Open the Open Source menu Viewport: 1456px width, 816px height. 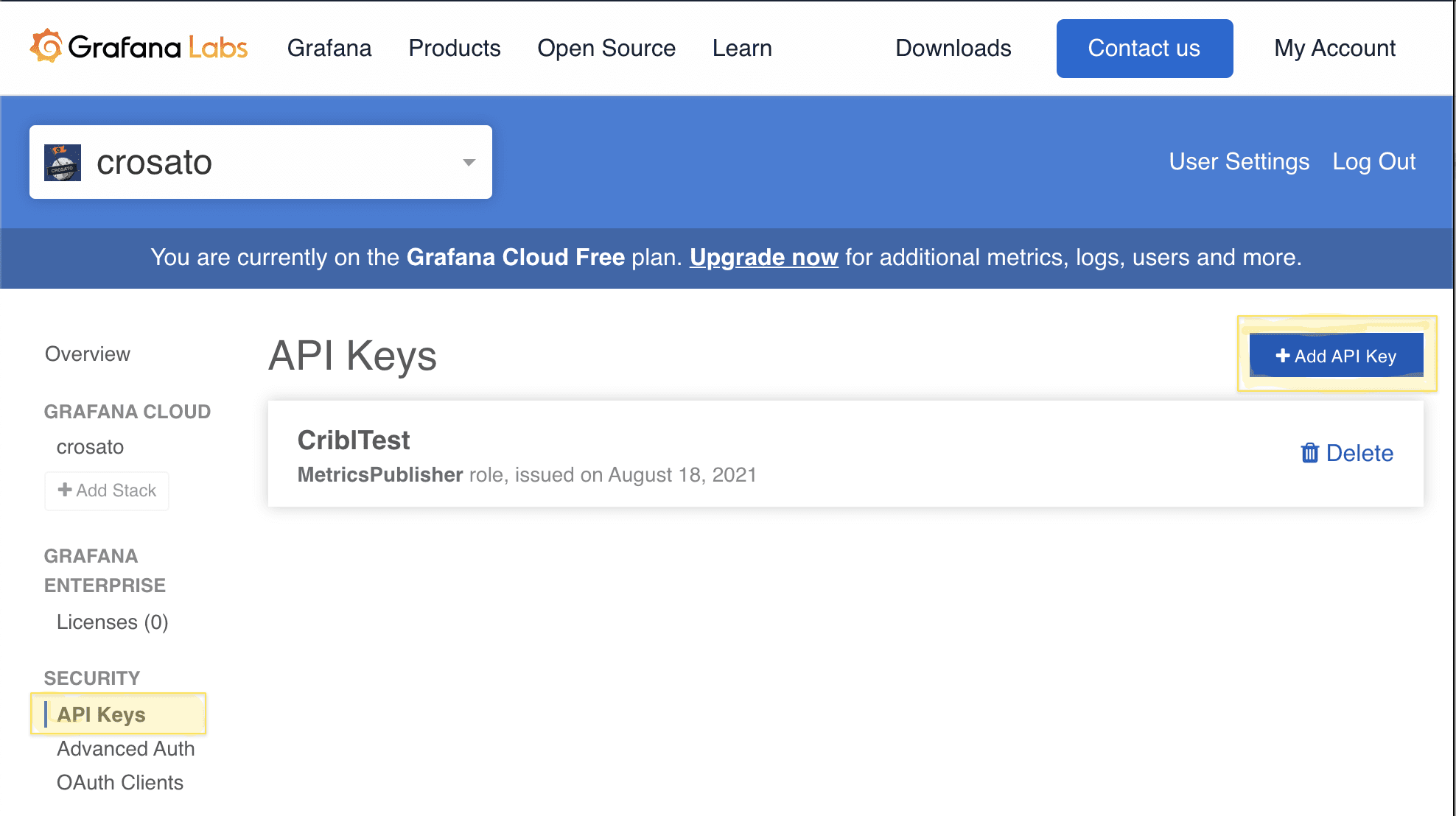(x=606, y=48)
